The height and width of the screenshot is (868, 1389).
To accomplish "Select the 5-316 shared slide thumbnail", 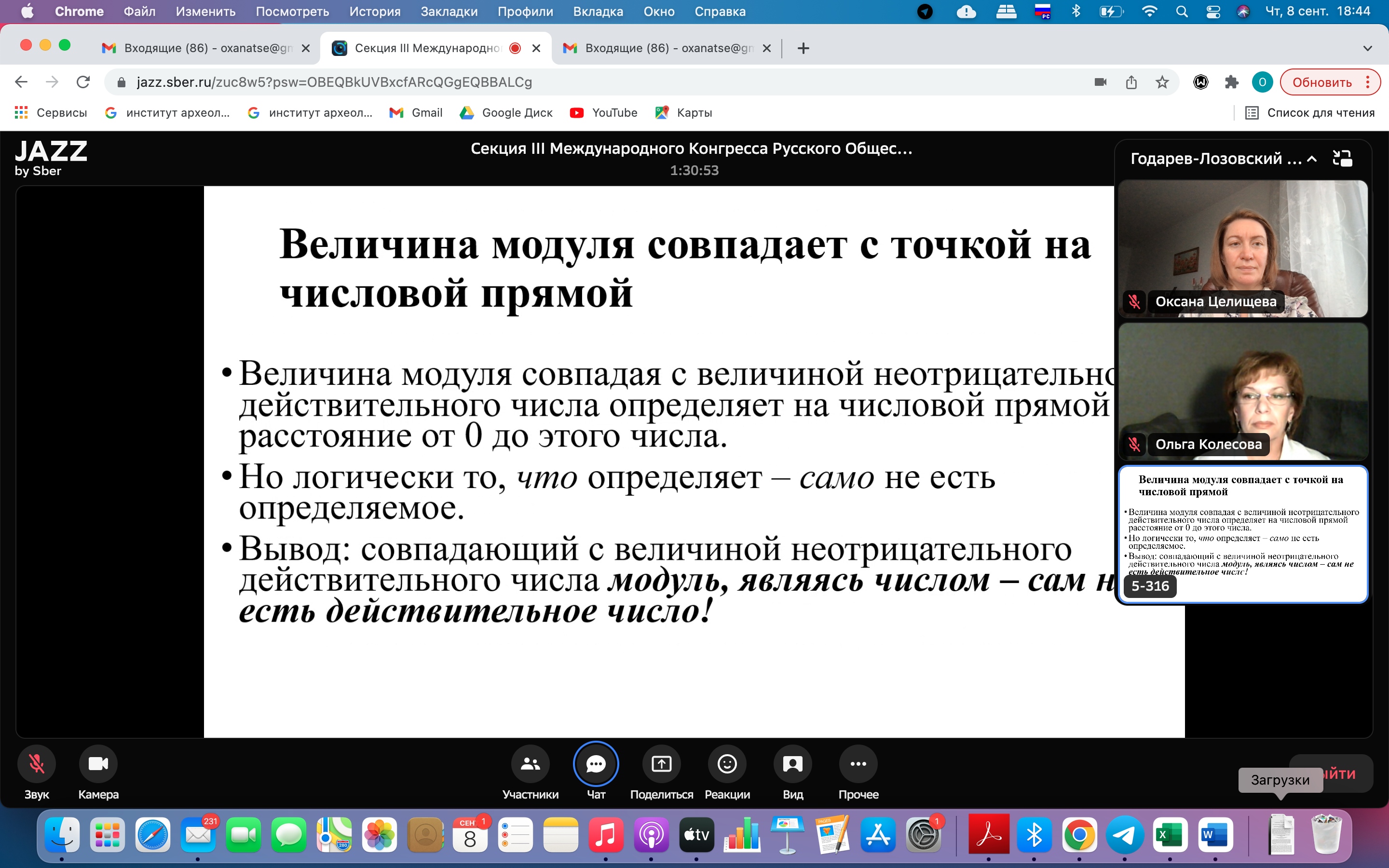I will (x=1243, y=534).
